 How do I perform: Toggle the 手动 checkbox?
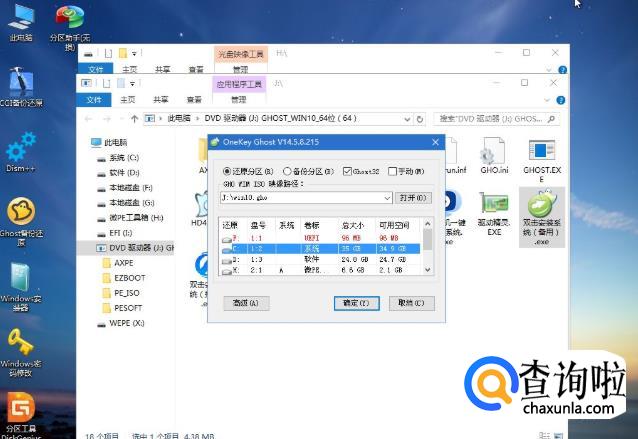[392, 171]
